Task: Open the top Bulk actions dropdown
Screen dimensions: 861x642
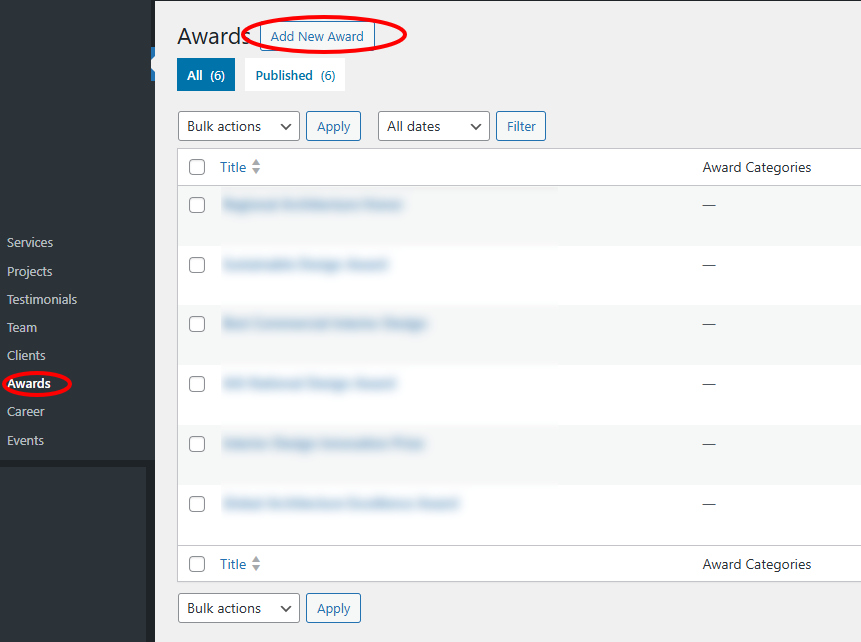Action: pyautogui.click(x=238, y=126)
